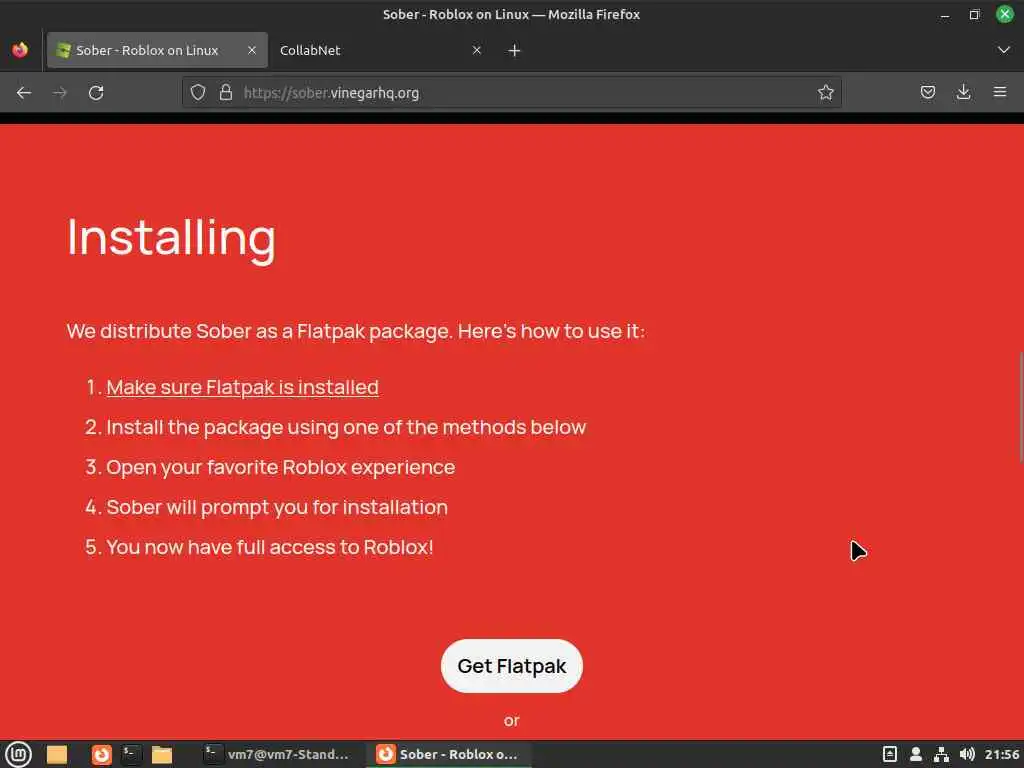Screen dimensions: 1024x768
Task: Launch Terminal from the taskbar launcher
Action: [131, 754]
